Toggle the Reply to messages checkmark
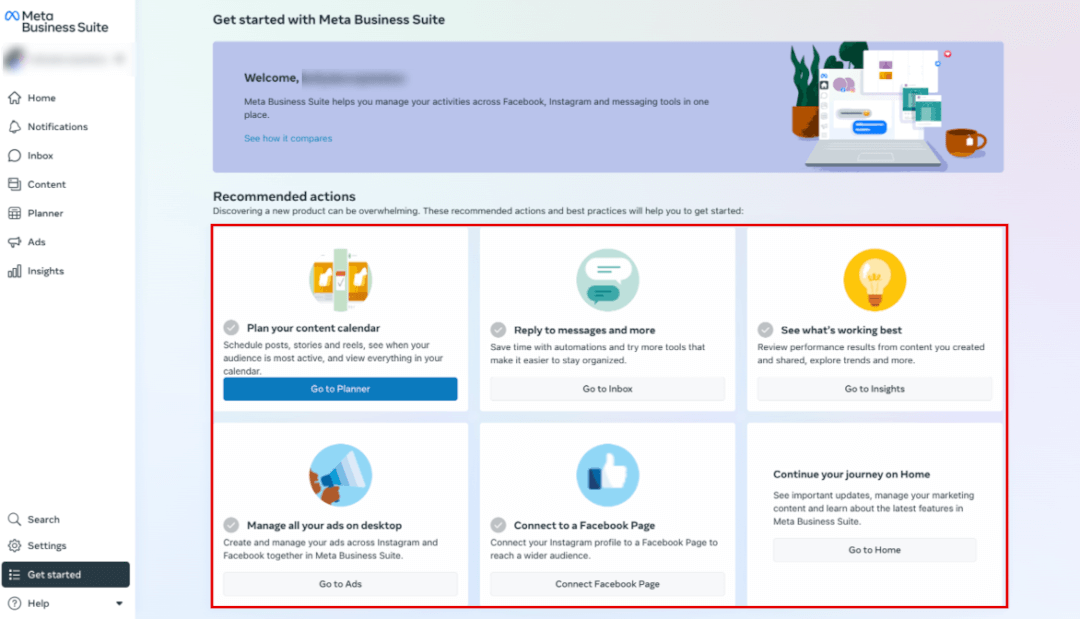 499,330
